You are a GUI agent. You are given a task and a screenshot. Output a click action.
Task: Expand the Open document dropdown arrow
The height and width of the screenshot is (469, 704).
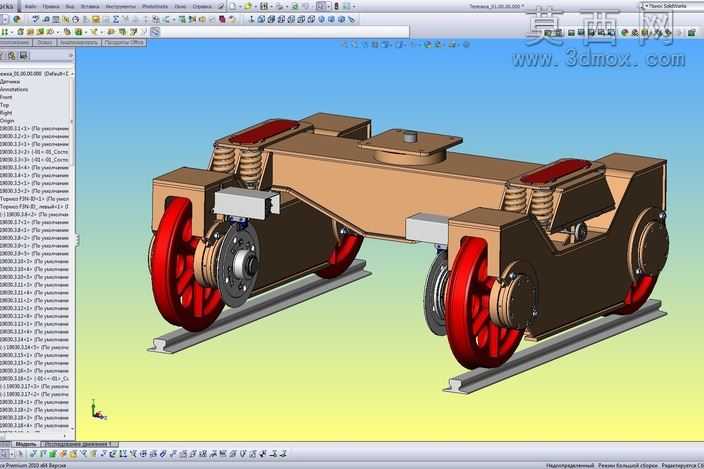point(255,7)
